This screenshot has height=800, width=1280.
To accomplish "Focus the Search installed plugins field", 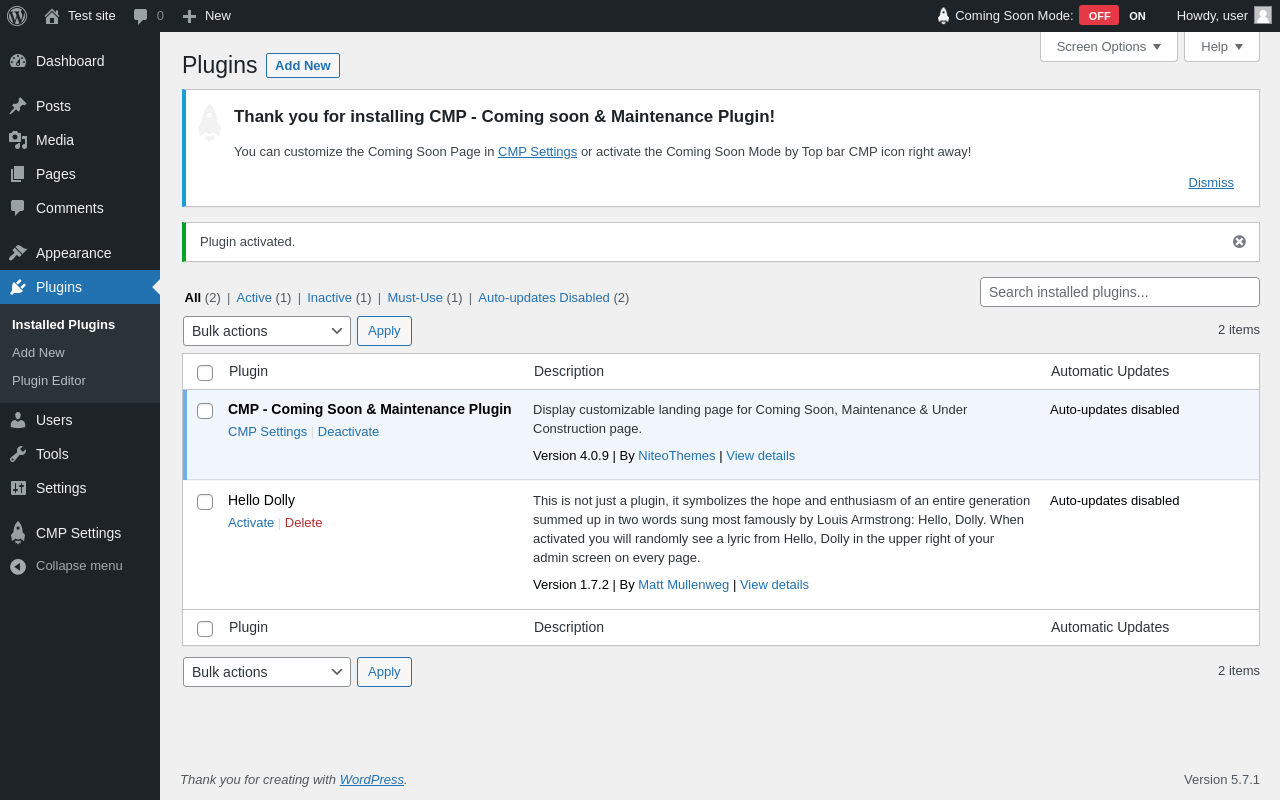I will 1119,292.
